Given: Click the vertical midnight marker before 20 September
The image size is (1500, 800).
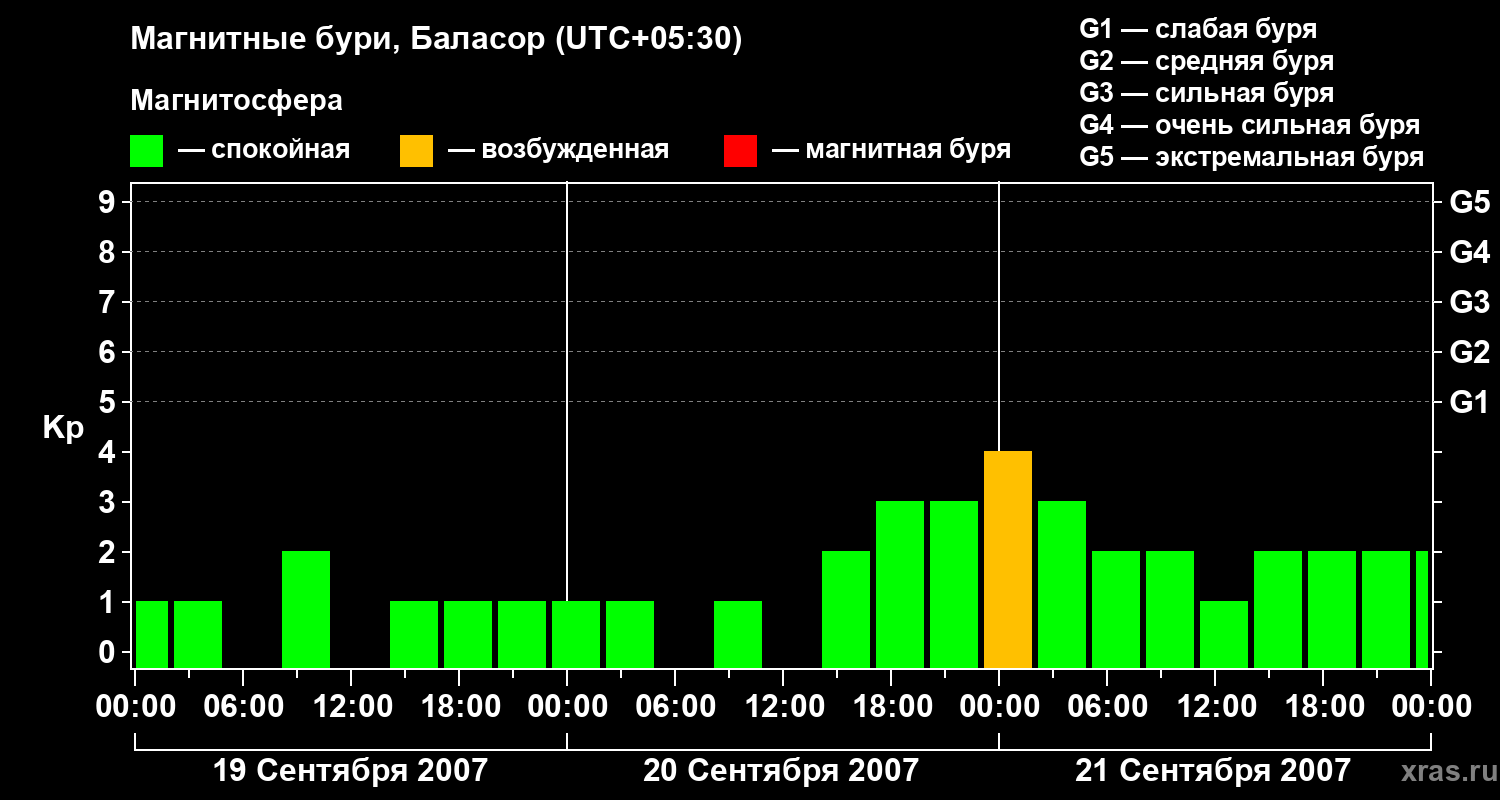Looking at the screenshot, I should (567, 425).
